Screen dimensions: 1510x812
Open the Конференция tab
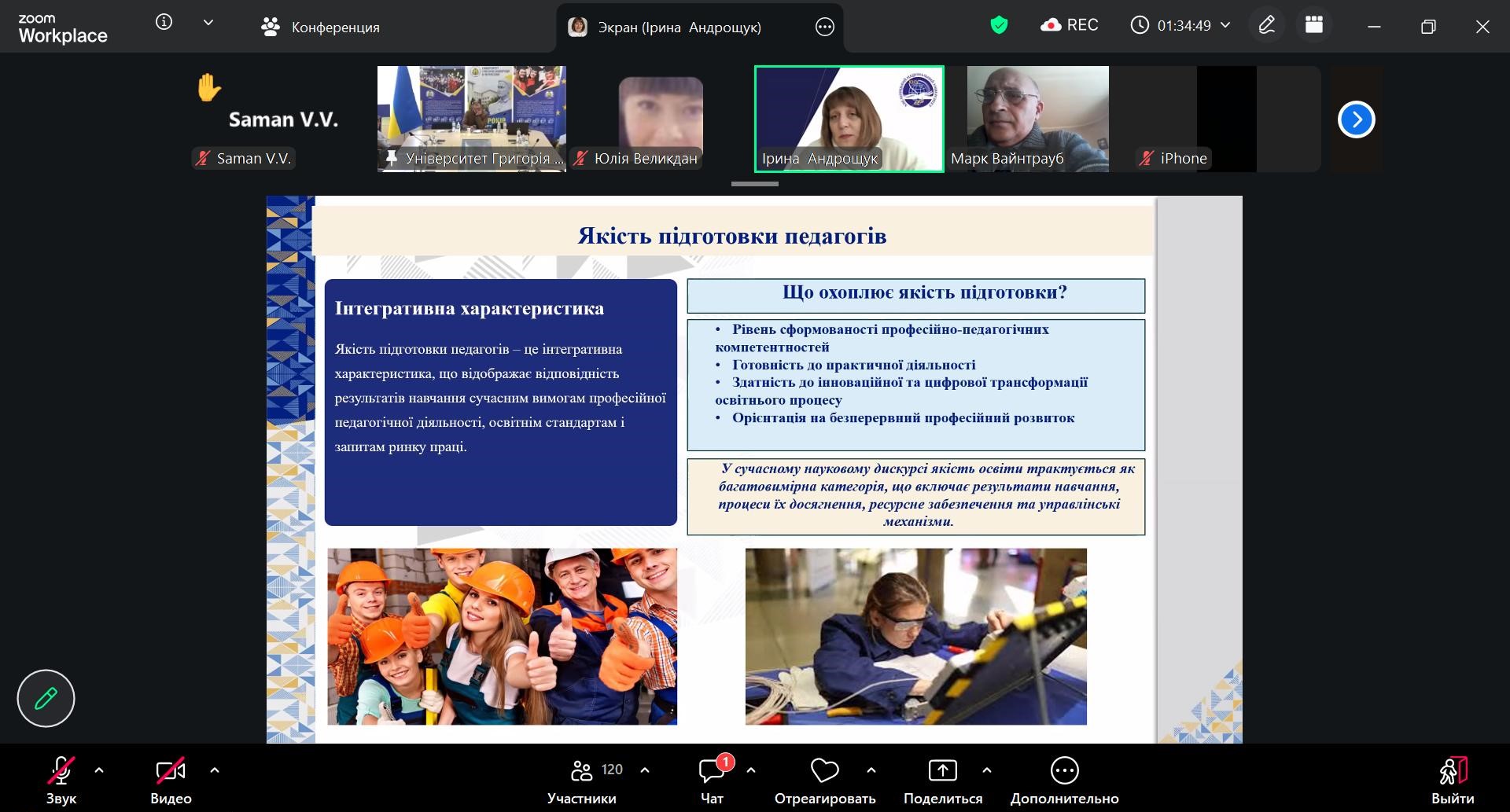(320, 28)
